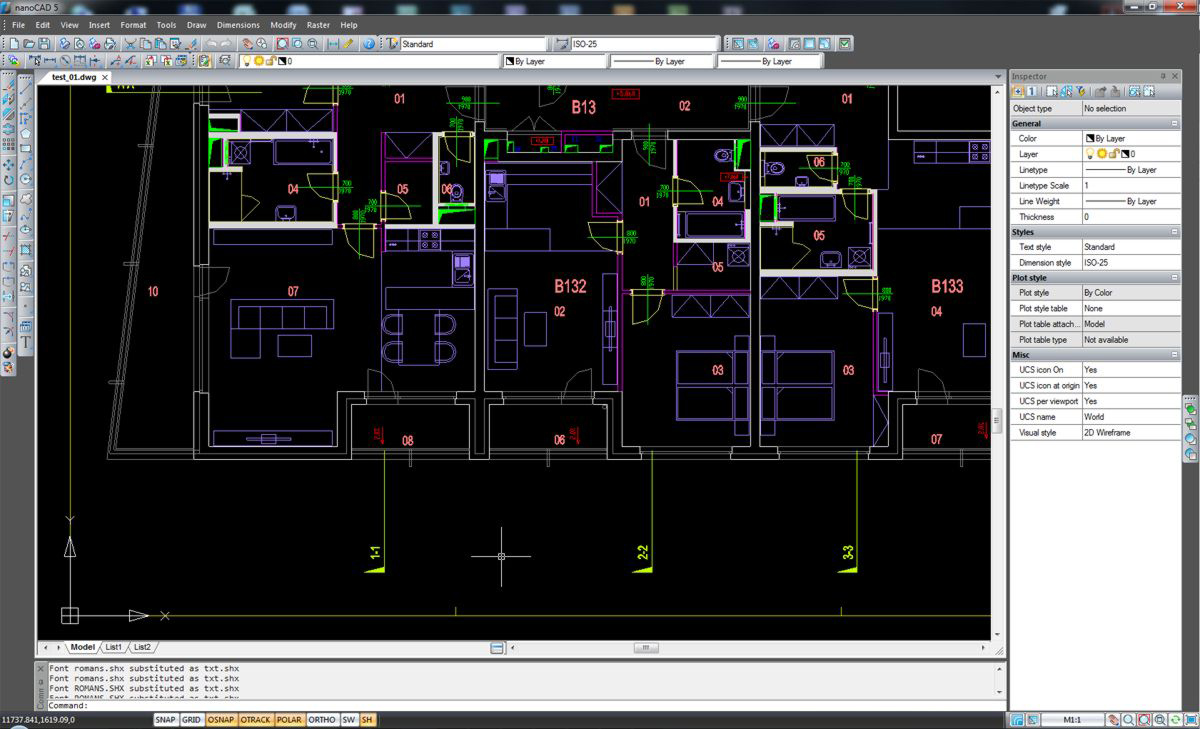Screen dimensions: 1200x729
Task: Open the Standard text style dropdown
Action: coord(472,44)
